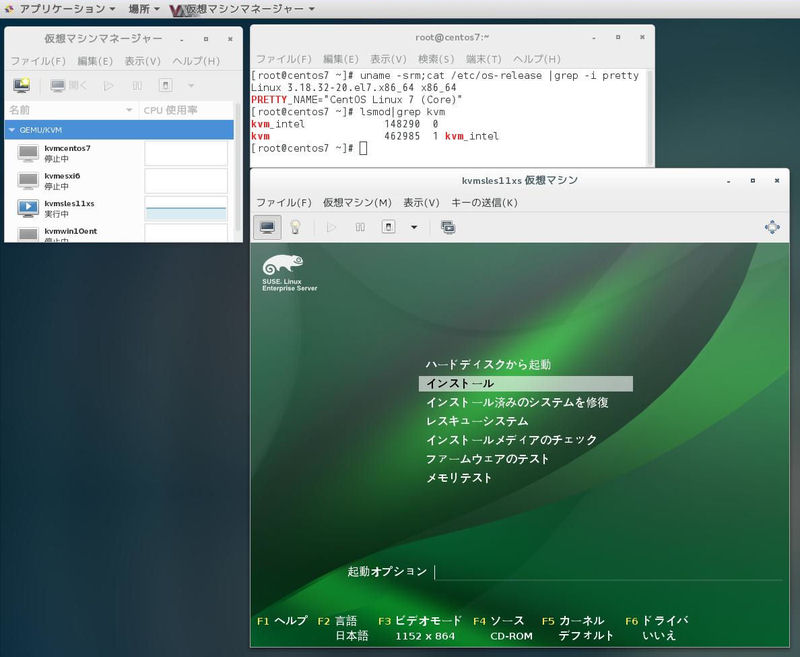This screenshot has height=657, width=800.
Task: Click the 起動オプション input field
Action: [608, 572]
